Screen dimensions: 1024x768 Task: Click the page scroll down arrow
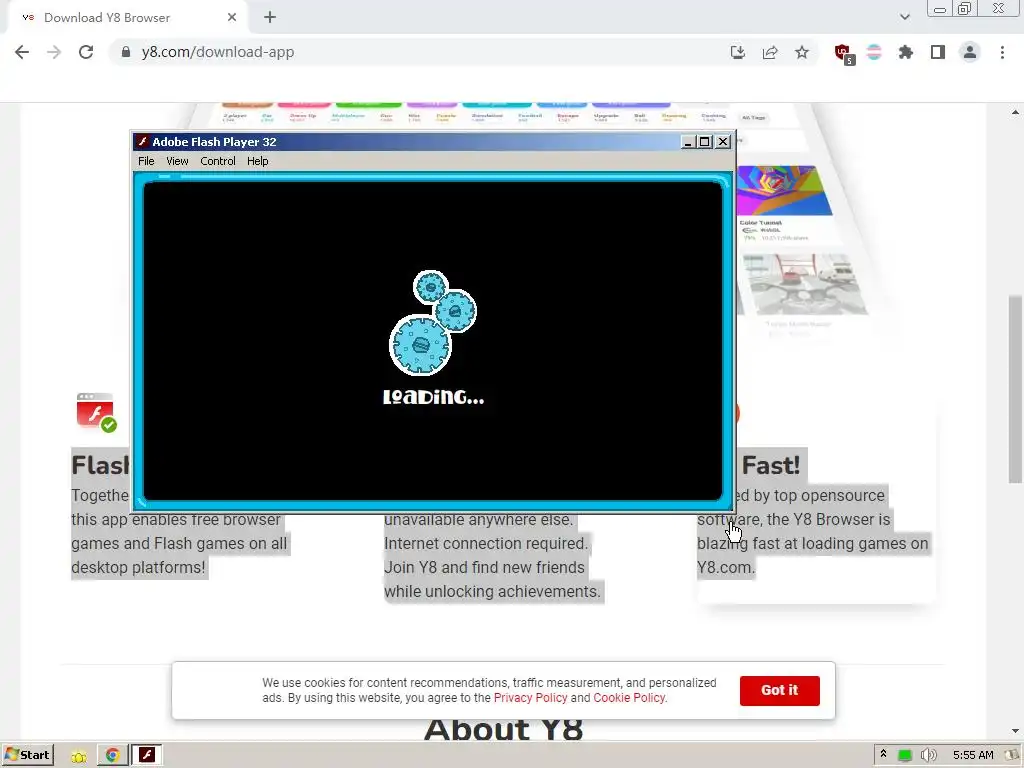[x=1015, y=731]
